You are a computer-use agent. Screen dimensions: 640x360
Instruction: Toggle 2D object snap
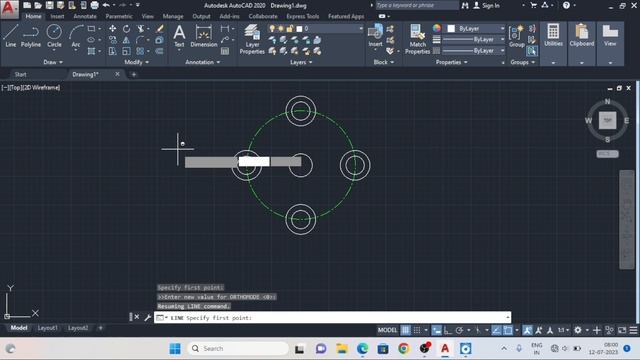click(x=508, y=330)
